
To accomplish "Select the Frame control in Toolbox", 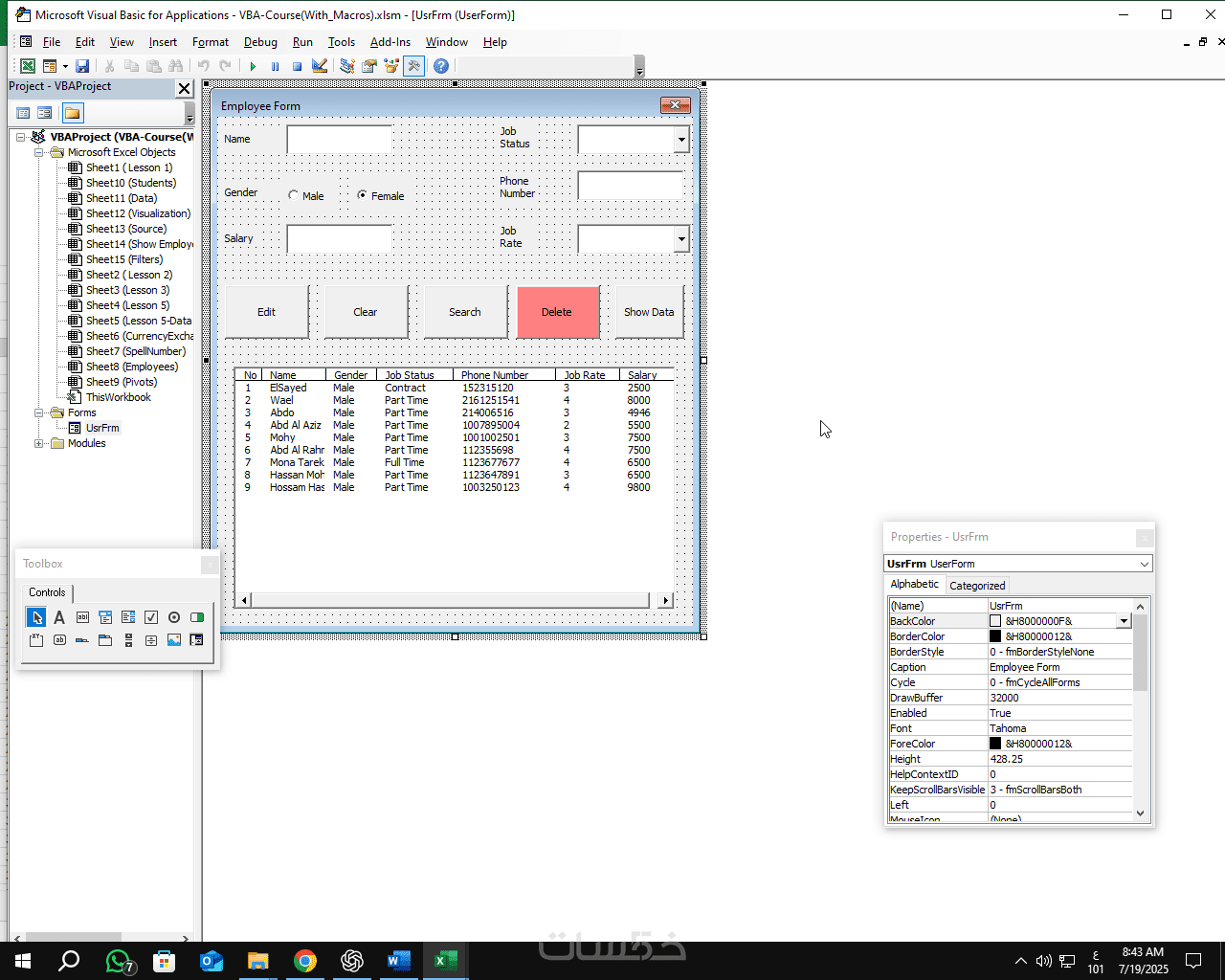I will click(x=36, y=640).
